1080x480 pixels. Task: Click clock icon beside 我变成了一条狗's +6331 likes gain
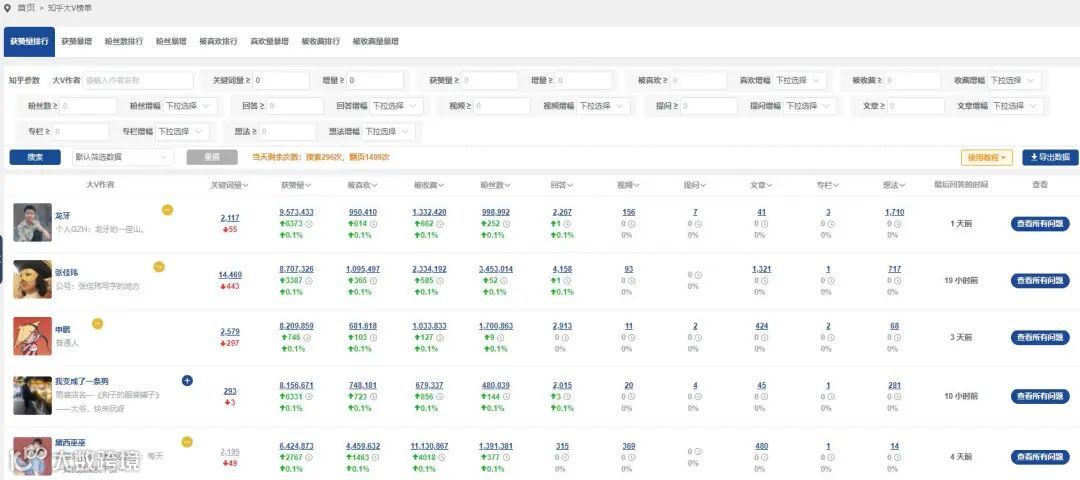[309, 397]
